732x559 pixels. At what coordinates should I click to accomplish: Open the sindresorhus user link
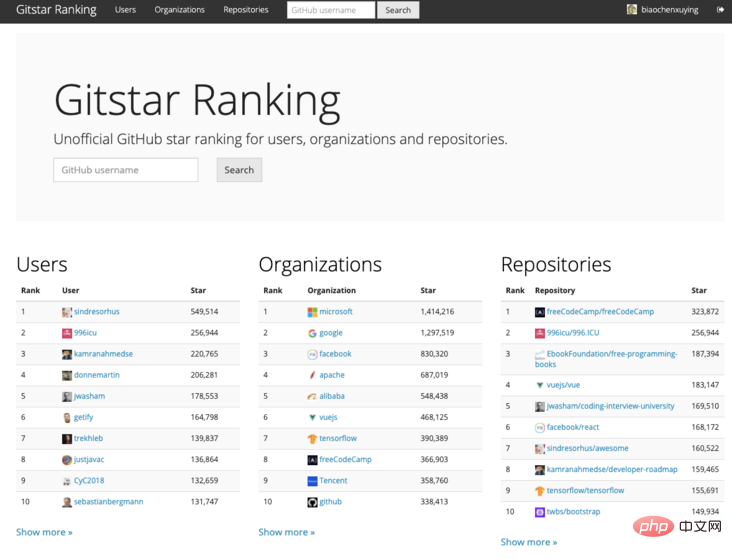pos(97,311)
